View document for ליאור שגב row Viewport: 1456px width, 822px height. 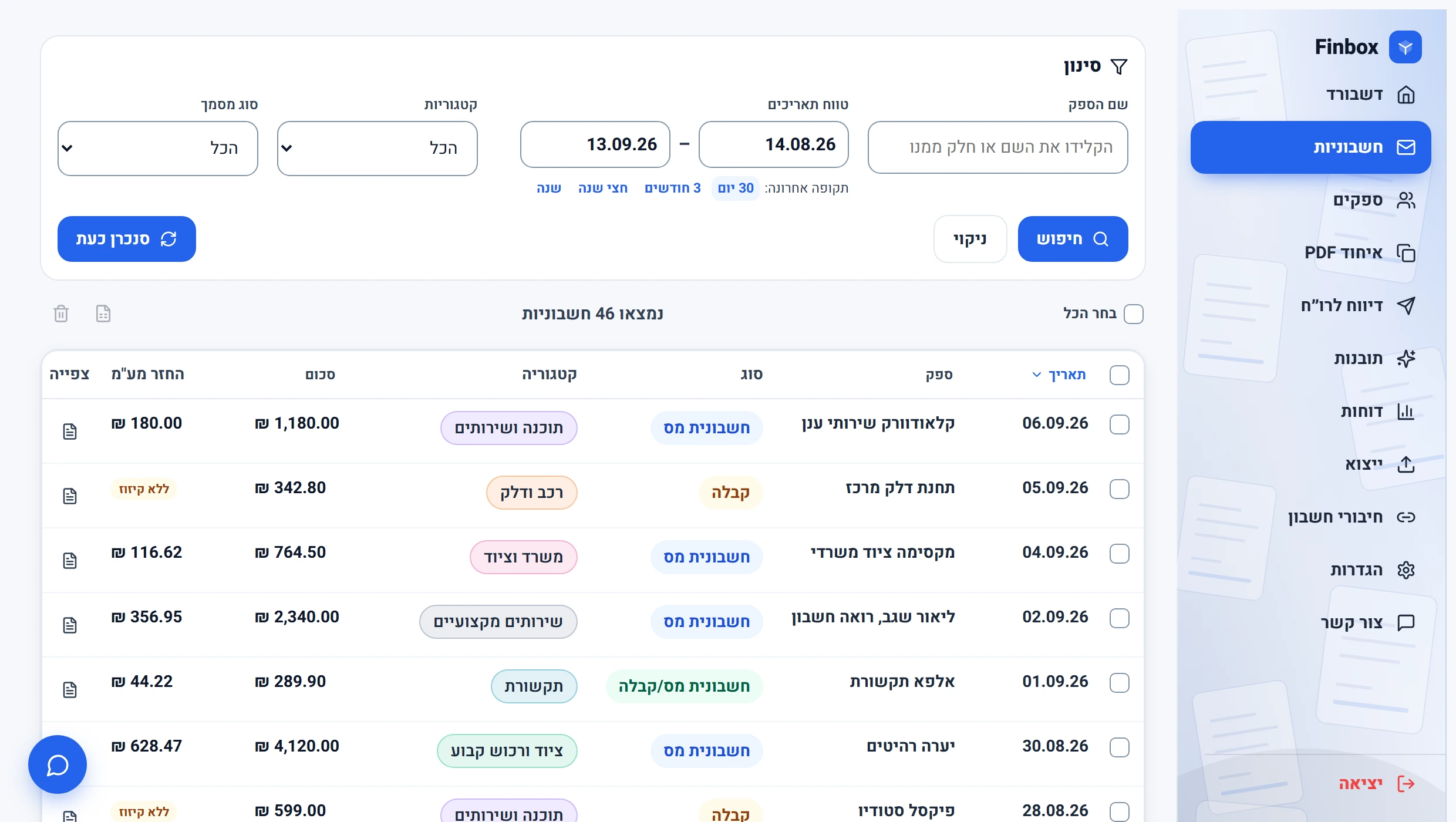(x=70, y=625)
